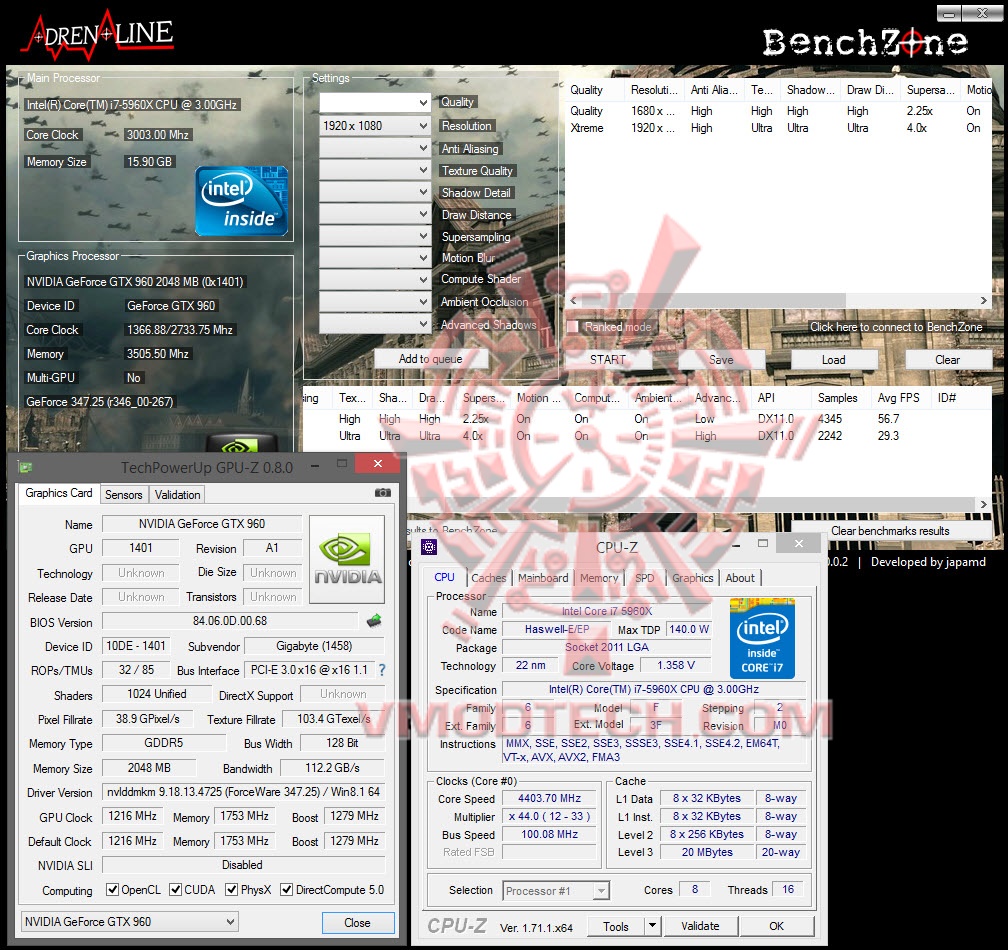This screenshot has width=1008, height=950.
Task: Click the START benchmark button
Action: (608, 359)
